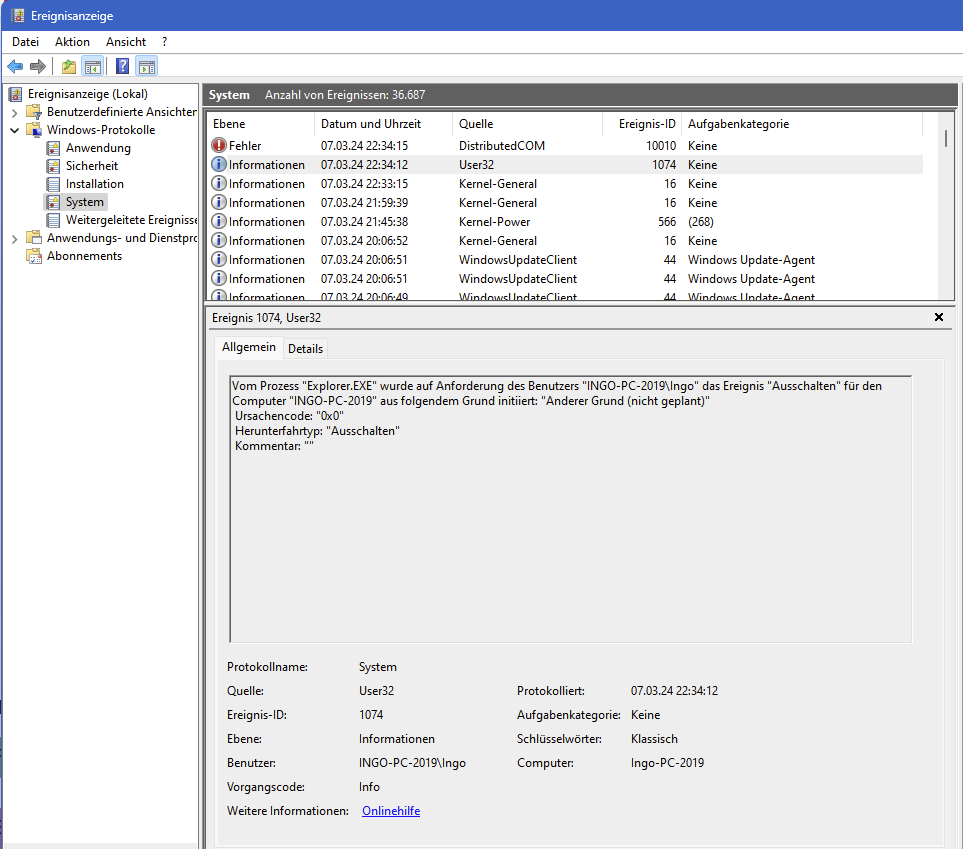This screenshot has height=849, width=963.
Task: Switch to the Details tab
Action: (305, 349)
